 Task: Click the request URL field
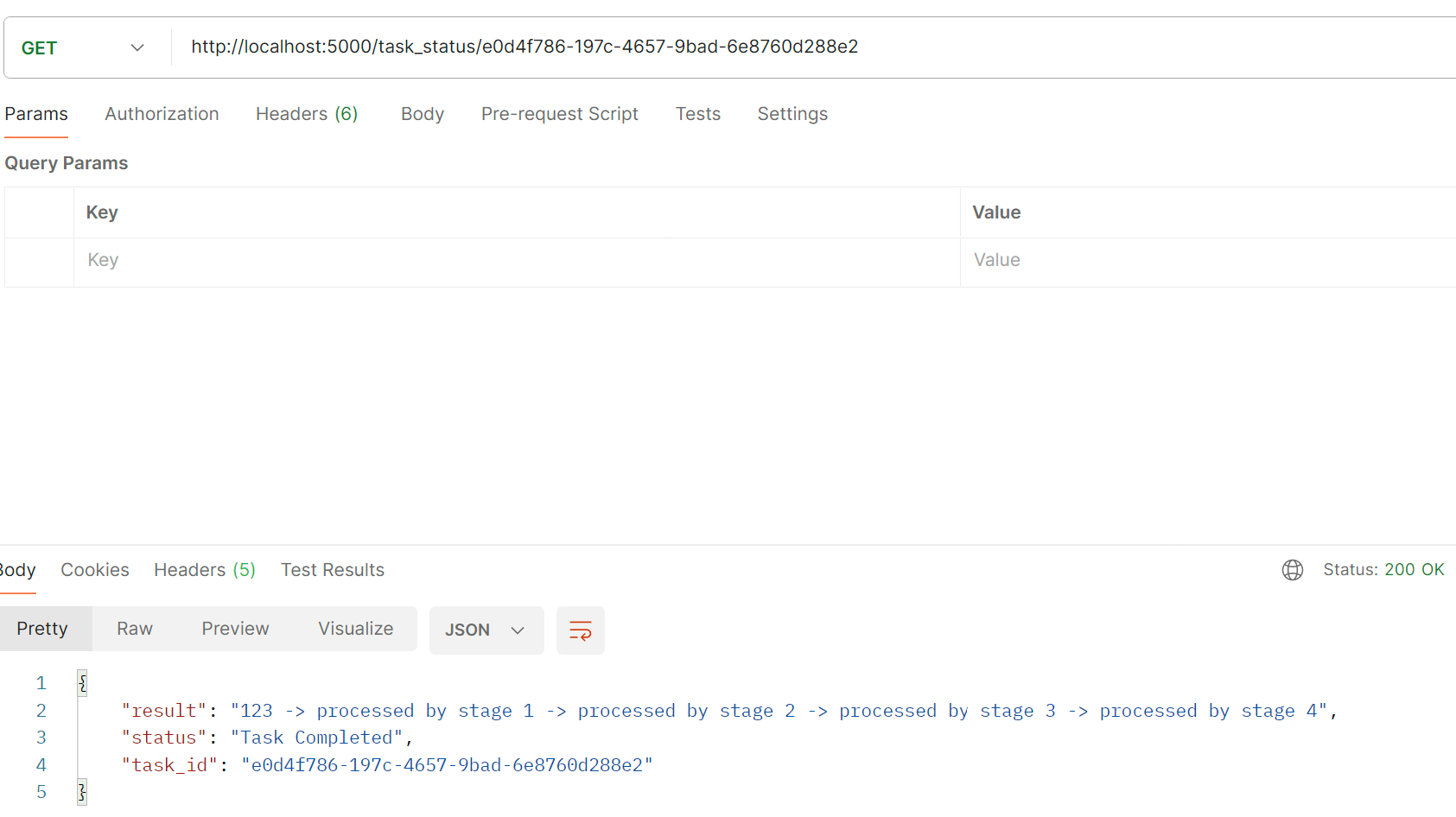[x=812, y=47]
